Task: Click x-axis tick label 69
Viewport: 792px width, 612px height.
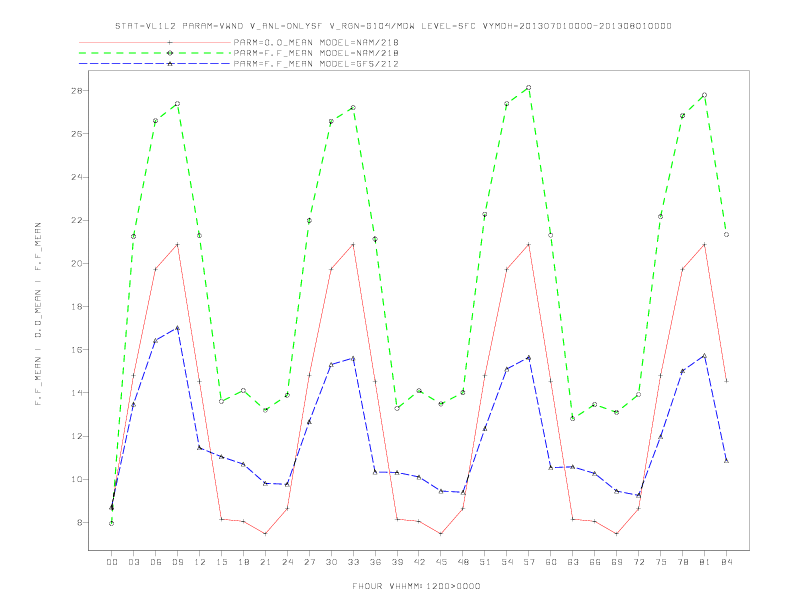Action: pyautogui.click(x=617, y=562)
